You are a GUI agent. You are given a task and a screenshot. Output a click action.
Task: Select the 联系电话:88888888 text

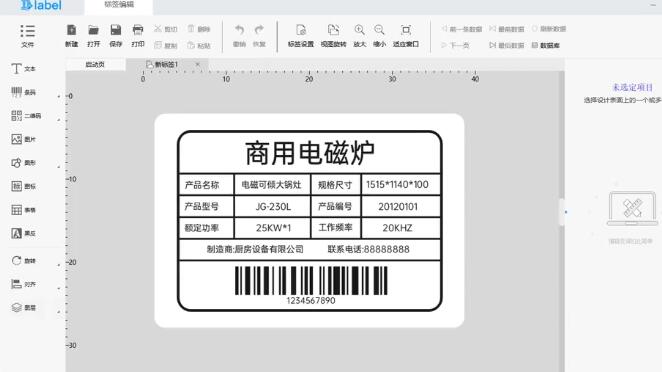coord(369,249)
